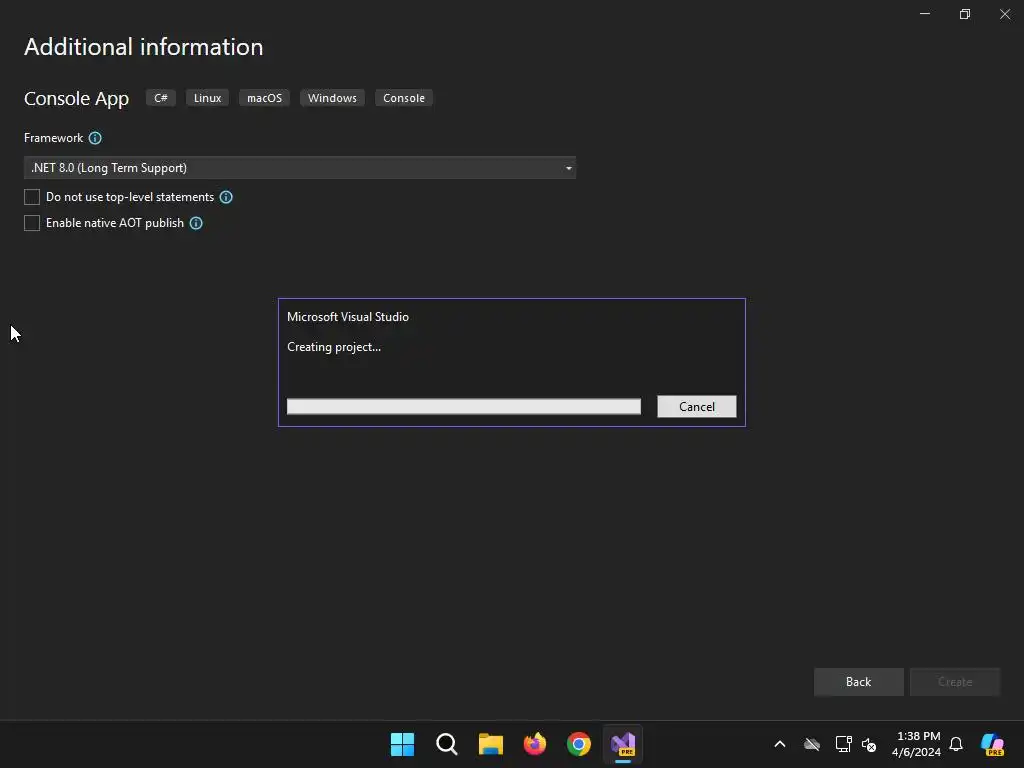Open Google Chrome from the taskbar

click(579, 744)
